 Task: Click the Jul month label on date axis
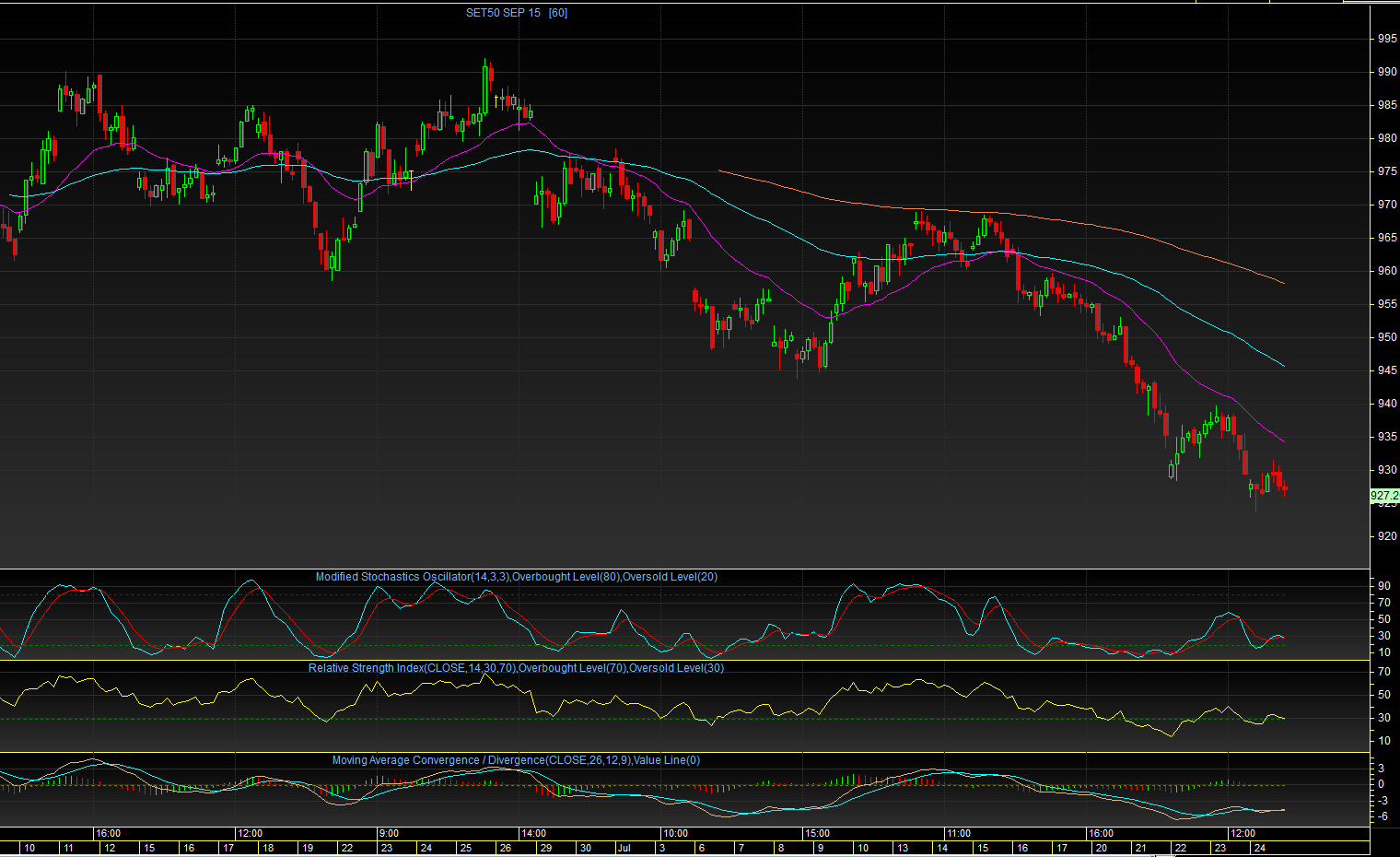point(624,848)
